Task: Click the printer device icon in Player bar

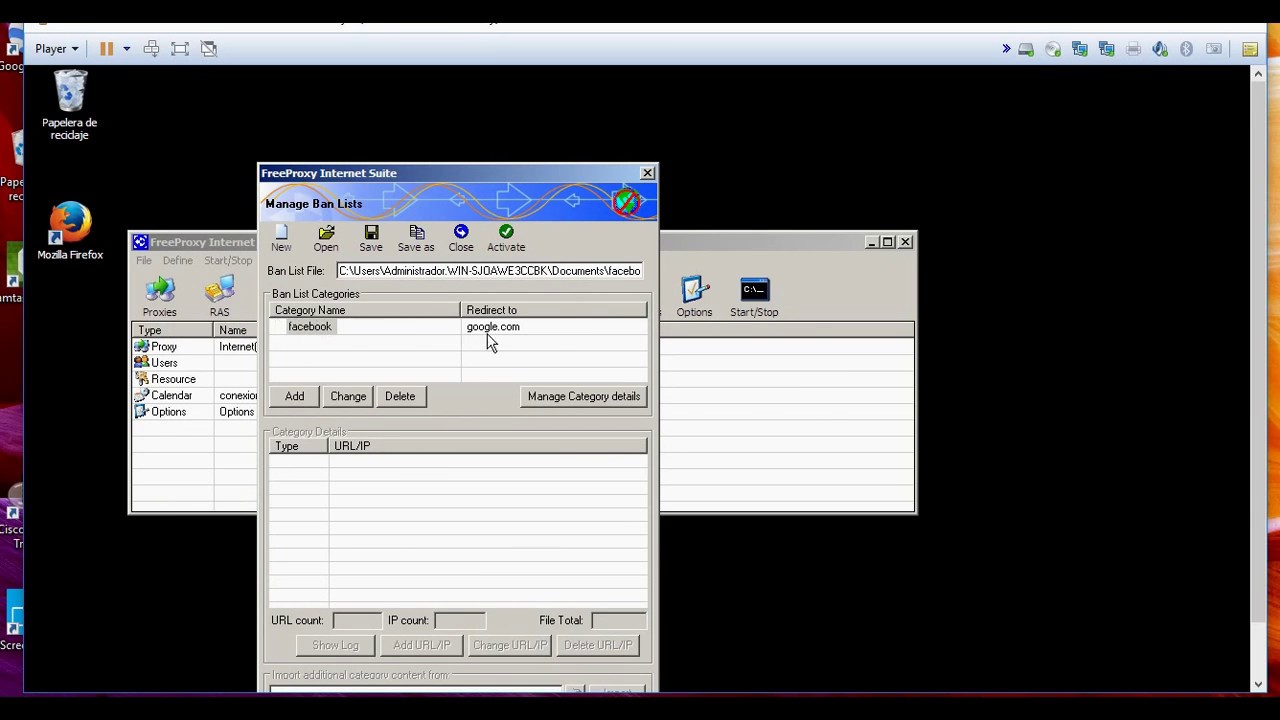Action: [1133, 49]
